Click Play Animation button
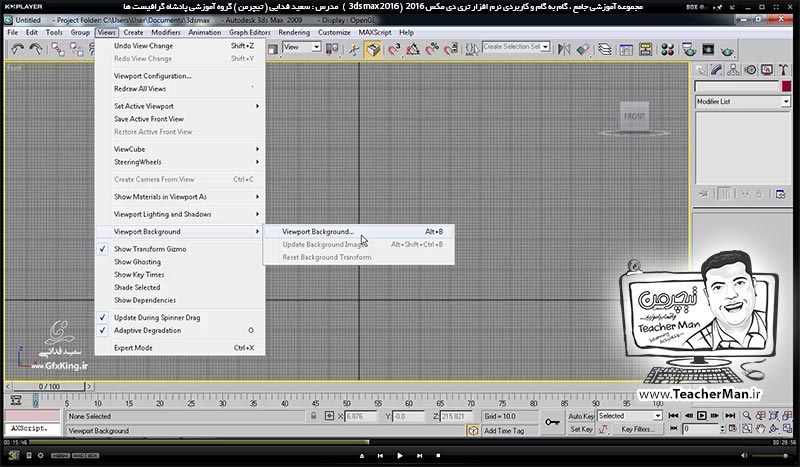The image size is (800, 467). (702, 416)
